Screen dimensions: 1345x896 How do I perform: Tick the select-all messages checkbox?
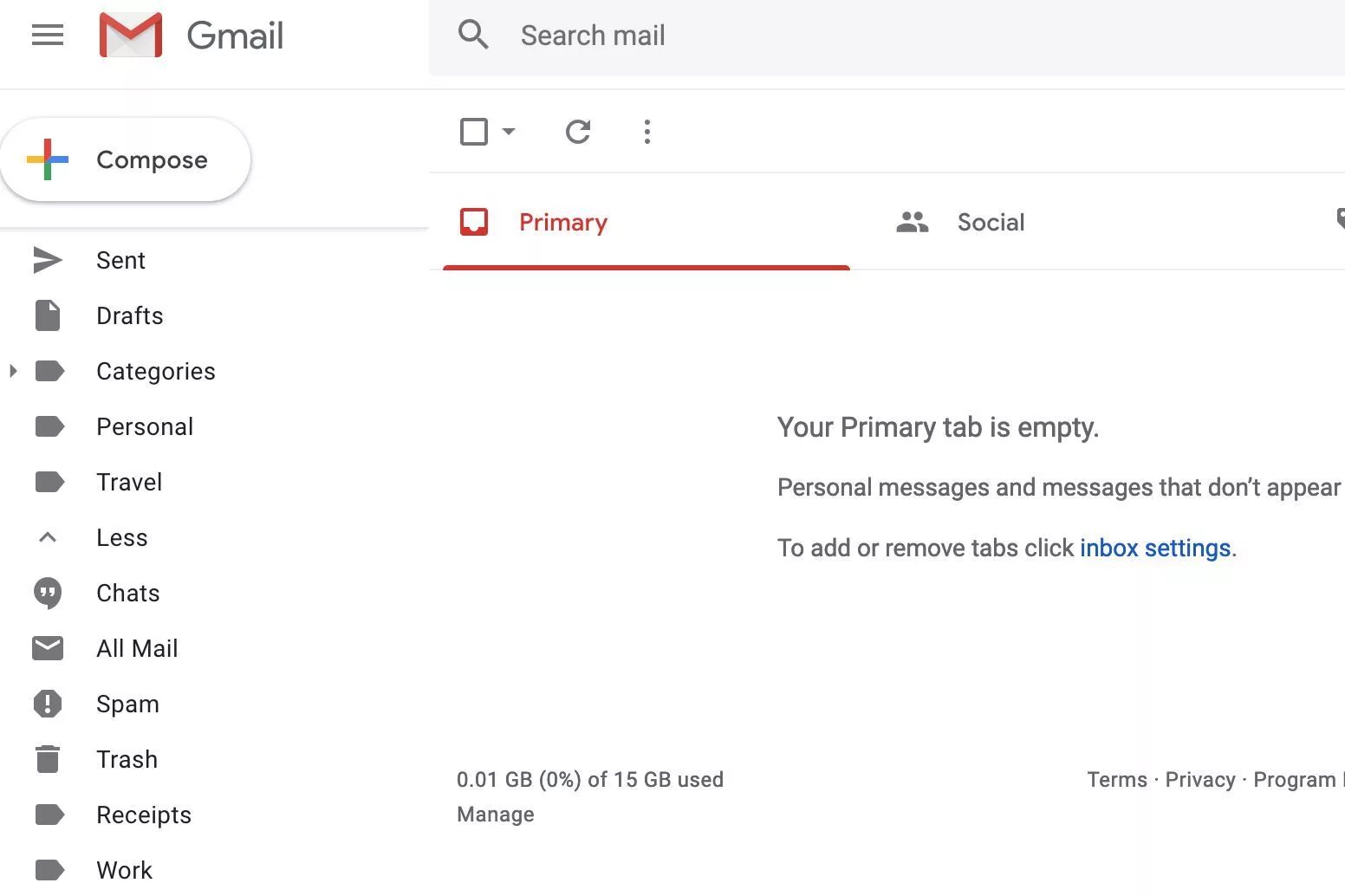click(x=474, y=132)
